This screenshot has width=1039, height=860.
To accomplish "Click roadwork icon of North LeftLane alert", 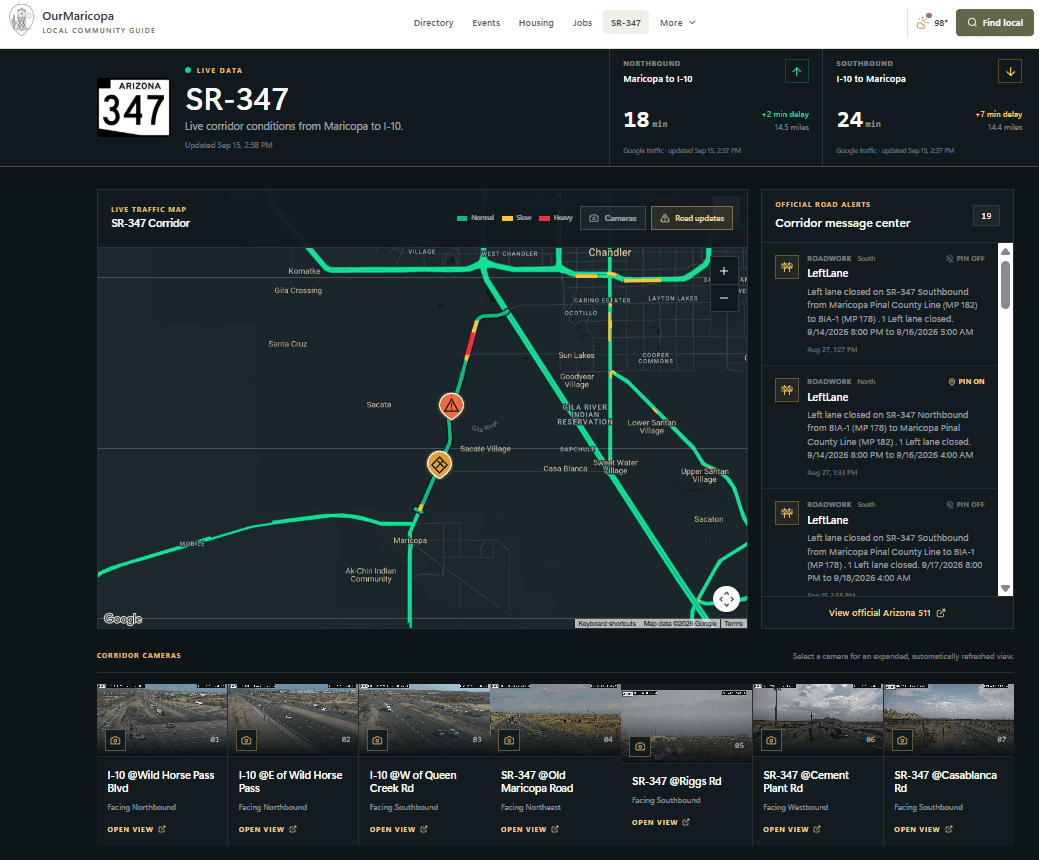I will click(x=787, y=390).
